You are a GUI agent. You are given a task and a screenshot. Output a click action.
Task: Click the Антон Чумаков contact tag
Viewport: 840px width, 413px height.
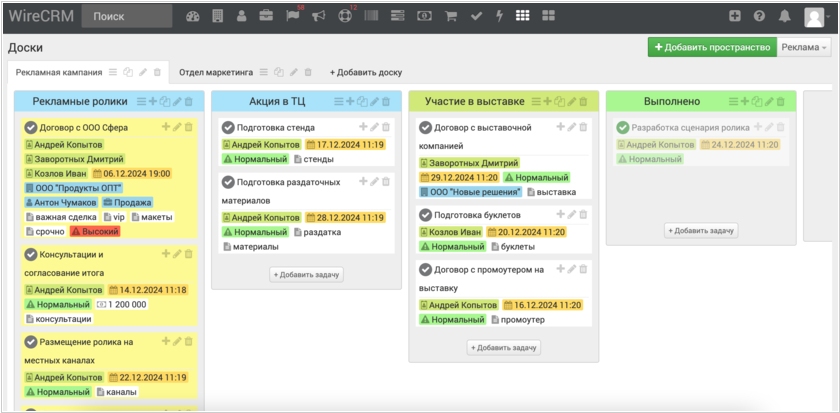coord(61,202)
